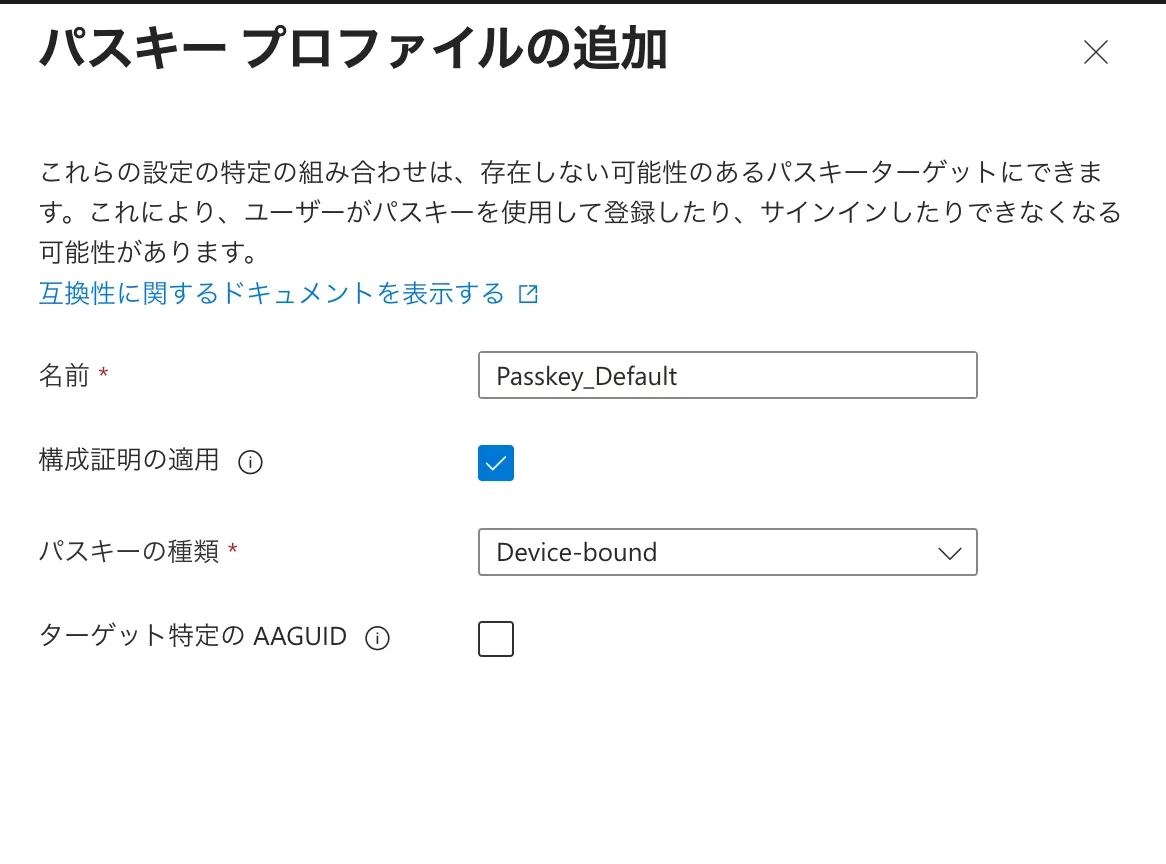Click the パスキーの種類 label text
The width and height of the screenshot is (1166, 864).
click(x=129, y=551)
